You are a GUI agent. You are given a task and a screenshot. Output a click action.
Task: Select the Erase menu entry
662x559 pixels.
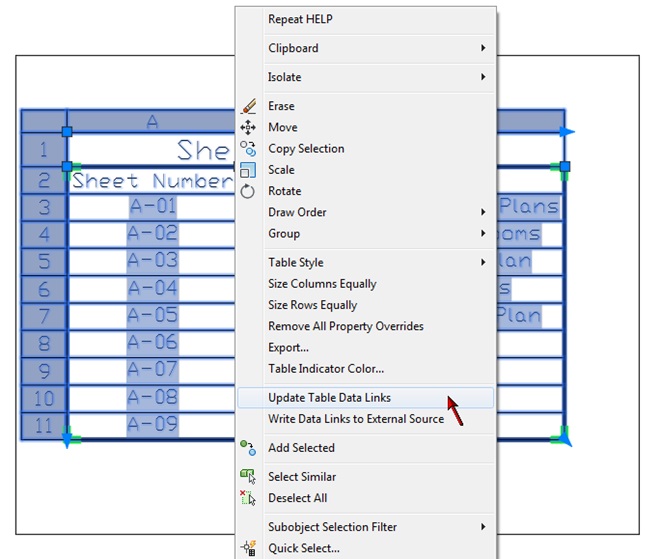tap(366, 106)
